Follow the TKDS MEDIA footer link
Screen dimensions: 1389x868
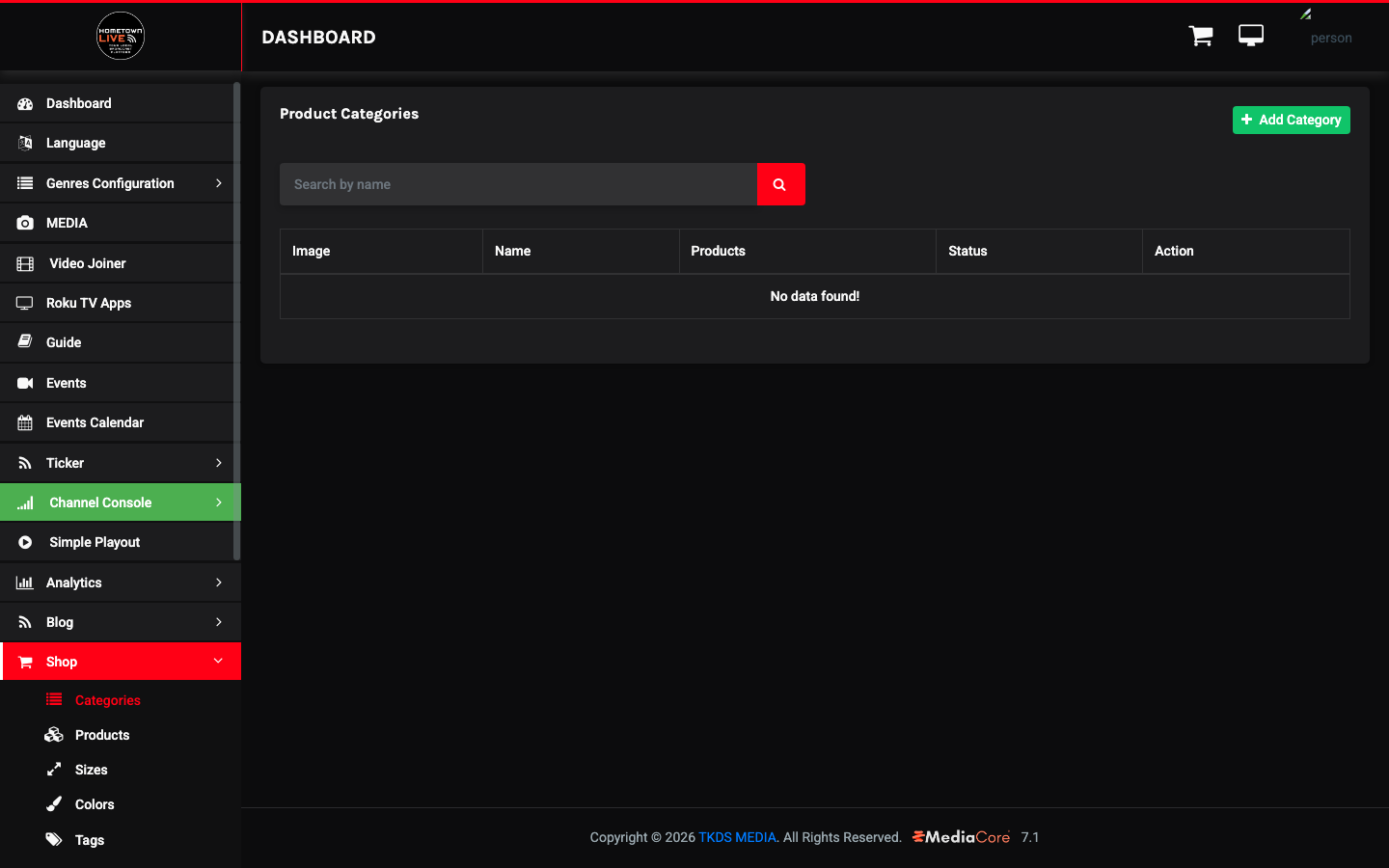(737, 837)
